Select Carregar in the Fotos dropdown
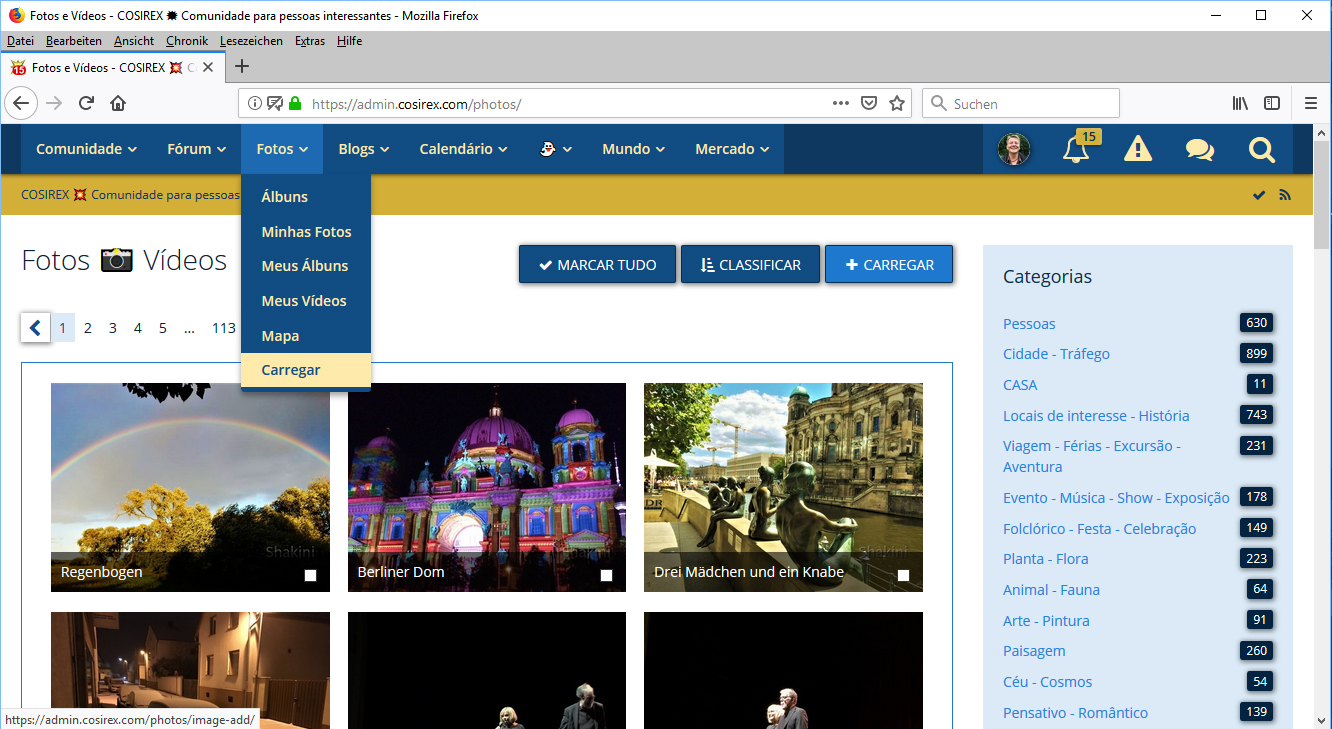 pyautogui.click(x=291, y=370)
